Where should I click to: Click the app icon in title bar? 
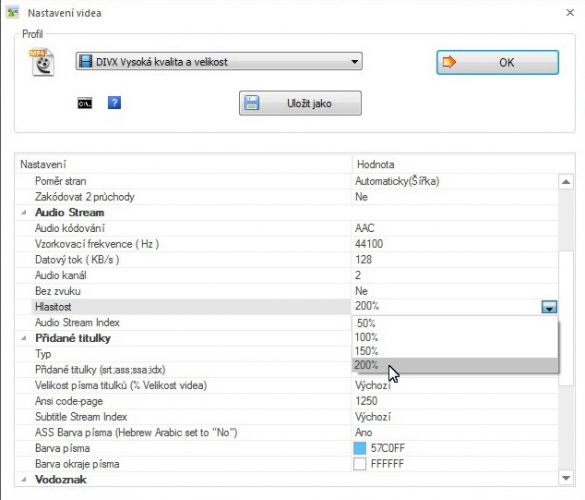tap(12, 12)
